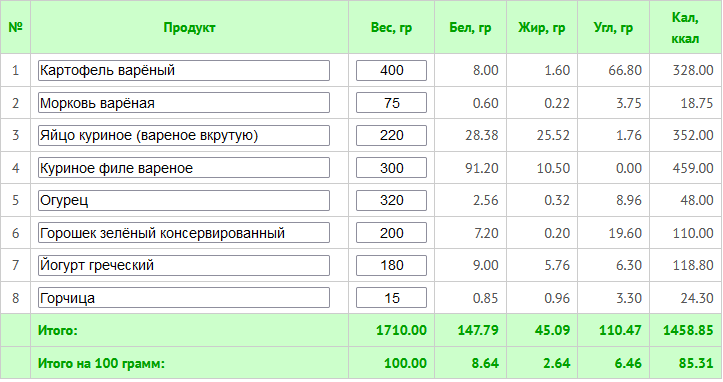Viewport: 723px width, 382px height.
Task: Select the Куриное филе вареное field
Action: [184, 168]
